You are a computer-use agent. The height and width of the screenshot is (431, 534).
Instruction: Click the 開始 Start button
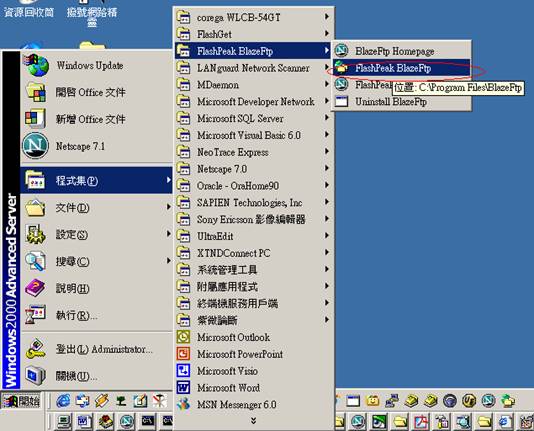tap(21, 401)
